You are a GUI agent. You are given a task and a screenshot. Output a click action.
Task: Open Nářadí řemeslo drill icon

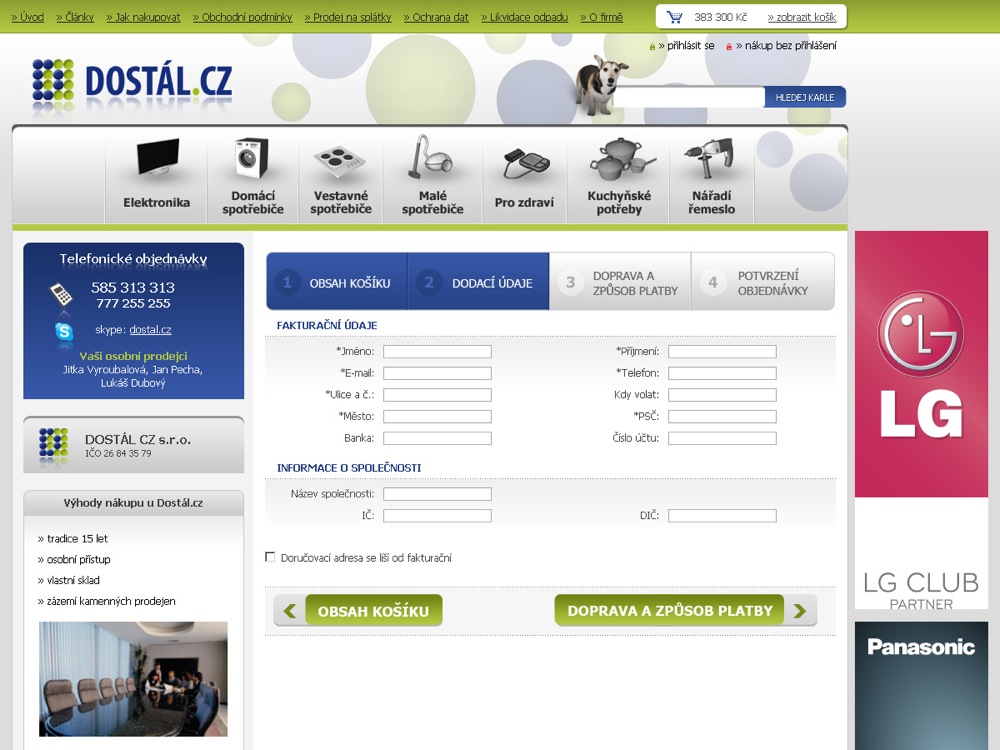[710, 158]
